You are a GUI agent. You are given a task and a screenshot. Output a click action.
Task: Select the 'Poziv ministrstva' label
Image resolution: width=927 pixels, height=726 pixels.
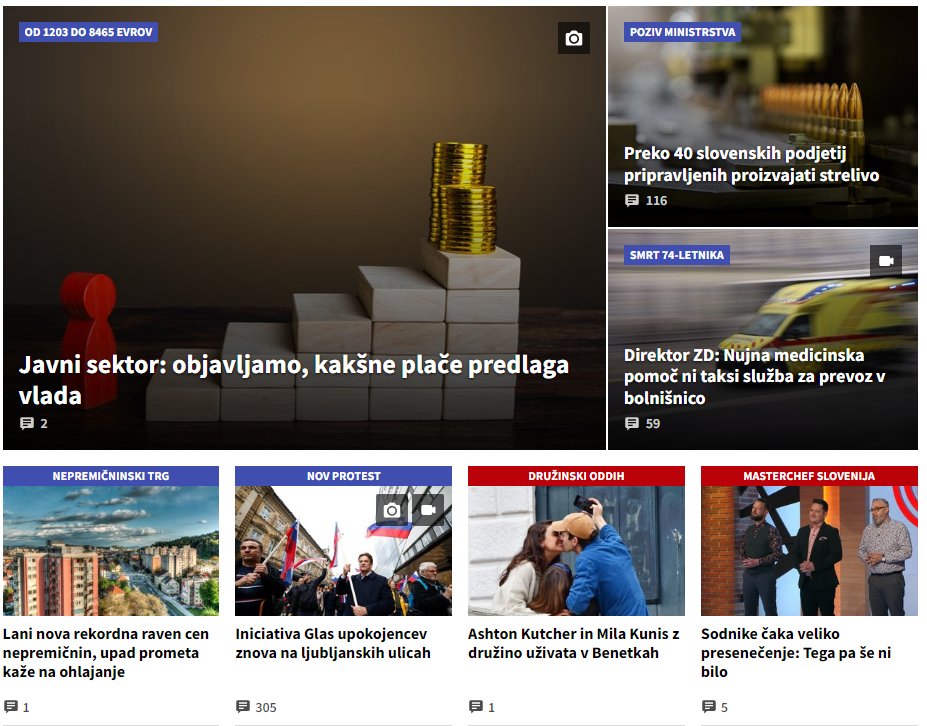682,32
